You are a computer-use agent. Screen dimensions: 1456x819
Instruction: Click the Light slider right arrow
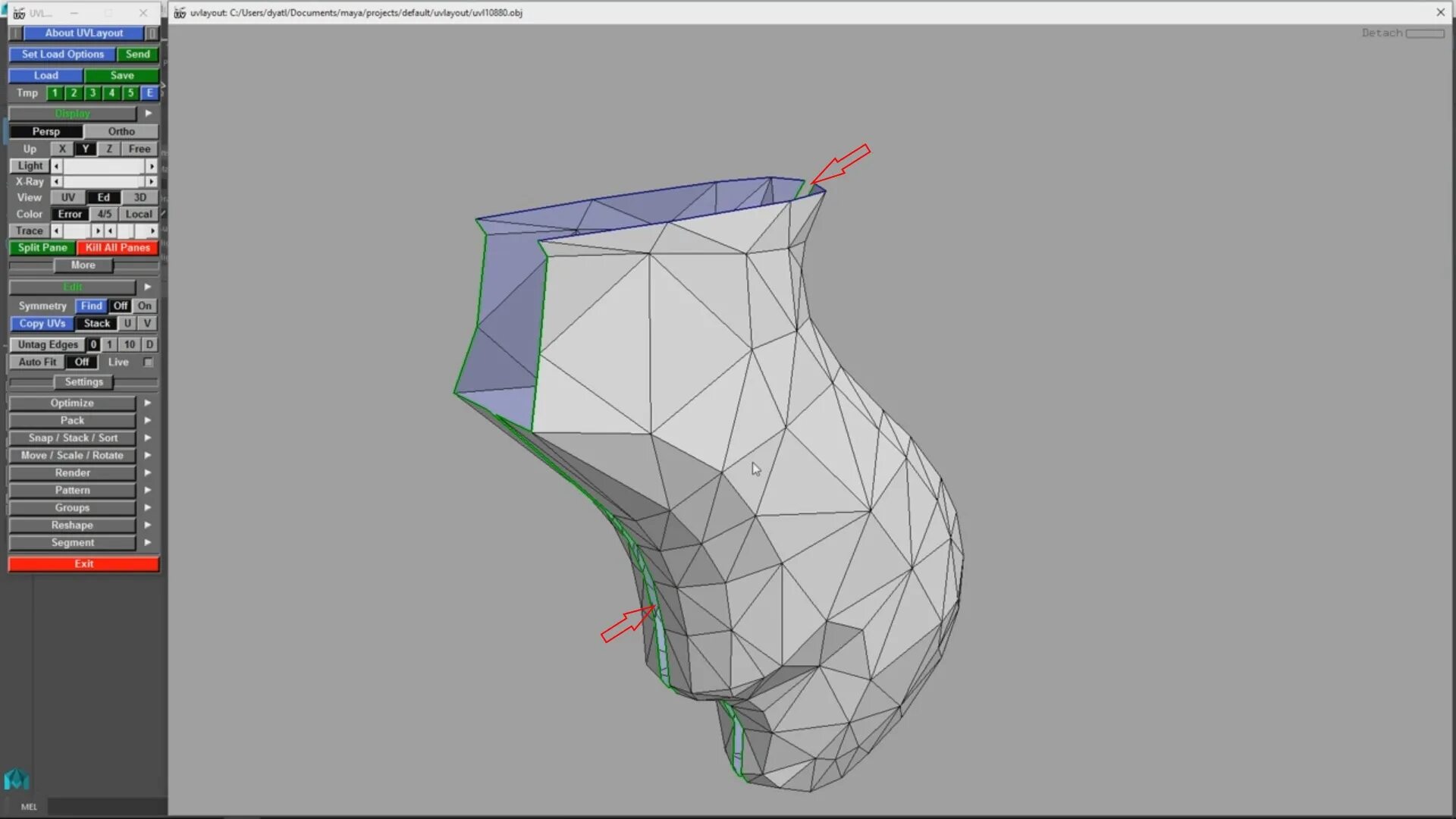(x=152, y=166)
